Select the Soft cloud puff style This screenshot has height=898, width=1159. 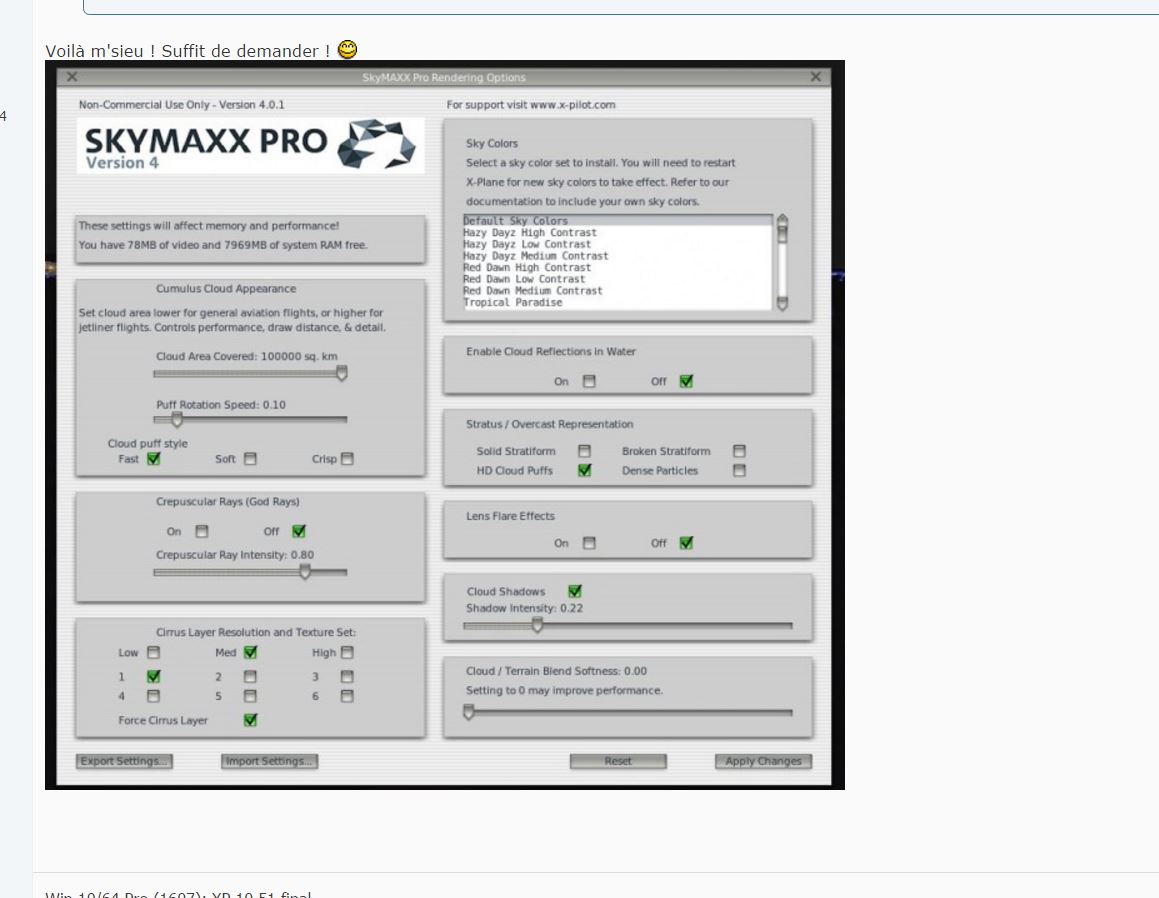click(251, 459)
